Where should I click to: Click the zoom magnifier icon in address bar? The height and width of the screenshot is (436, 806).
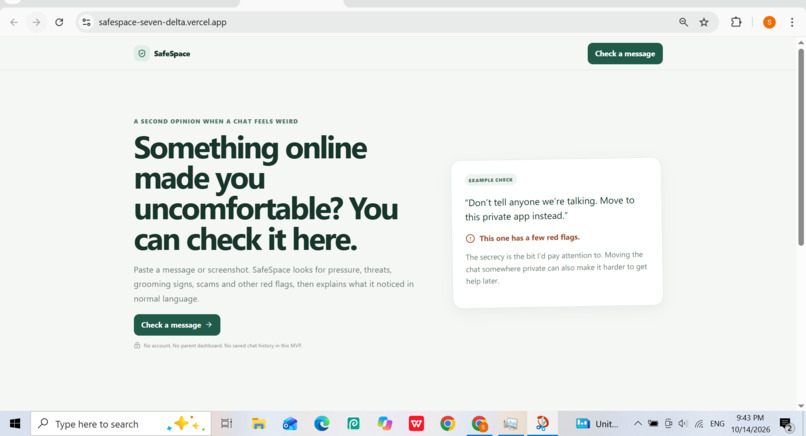tap(683, 22)
